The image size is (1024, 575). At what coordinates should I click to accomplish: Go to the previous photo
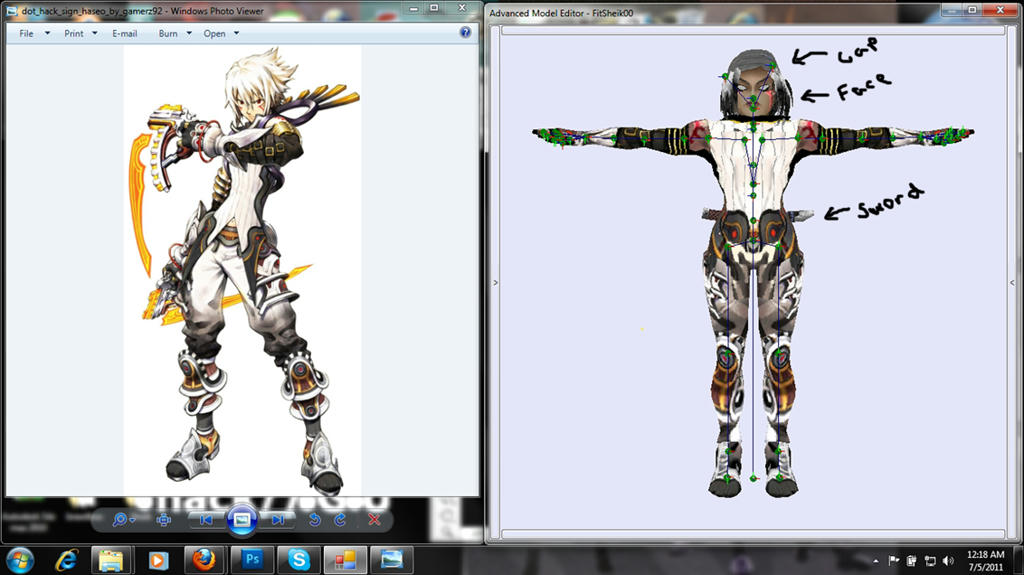coord(206,520)
